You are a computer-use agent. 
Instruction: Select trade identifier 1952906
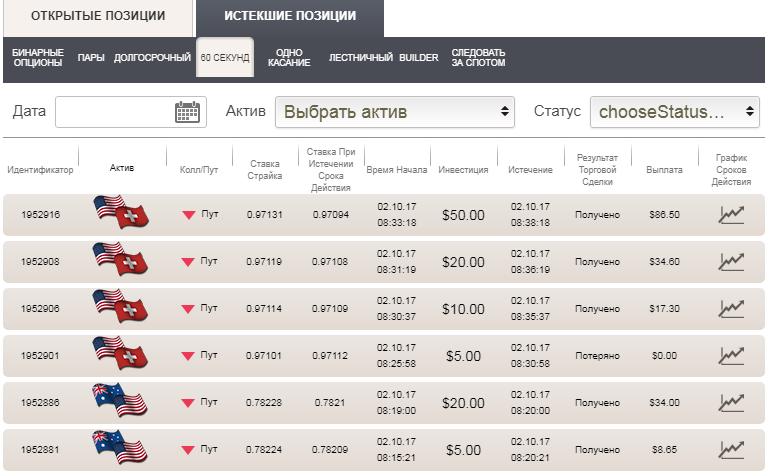(x=40, y=309)
